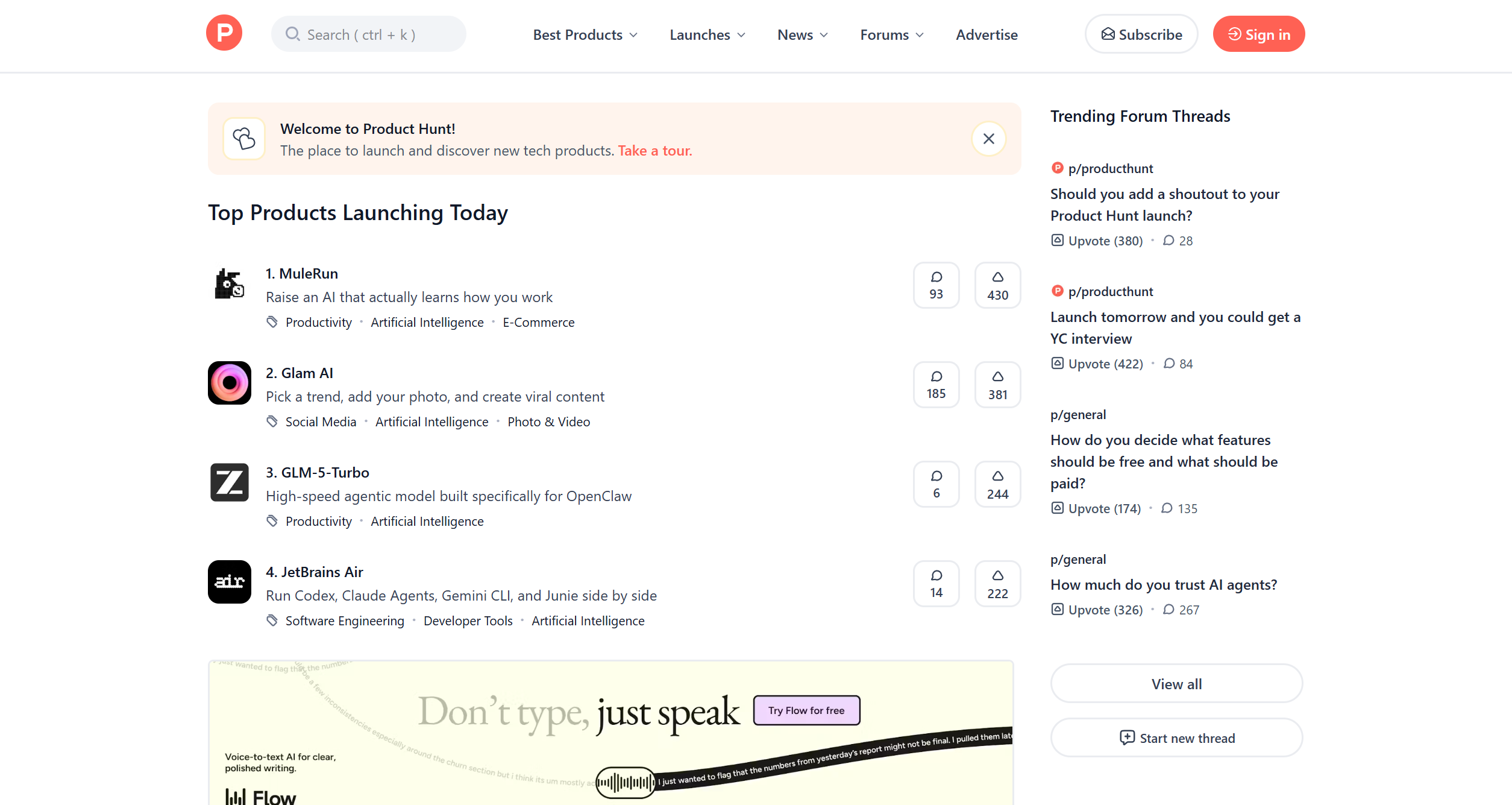
Task: Expand the Launches dropdown menu
Action: tap(707, 35)
